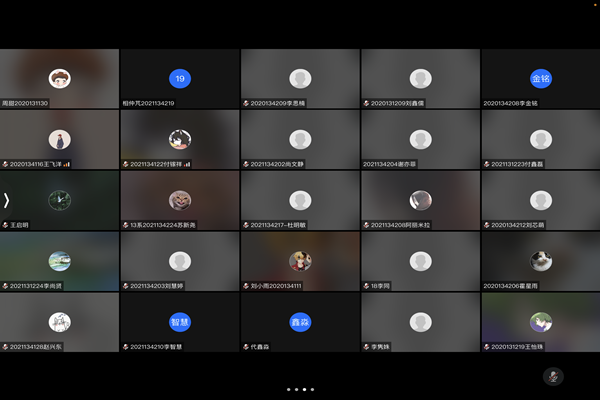The width and height of the screenshot is (600, 400).
Task: Click the avatar of 刘小雨2020134111
Action: click(x=300, y=261)
